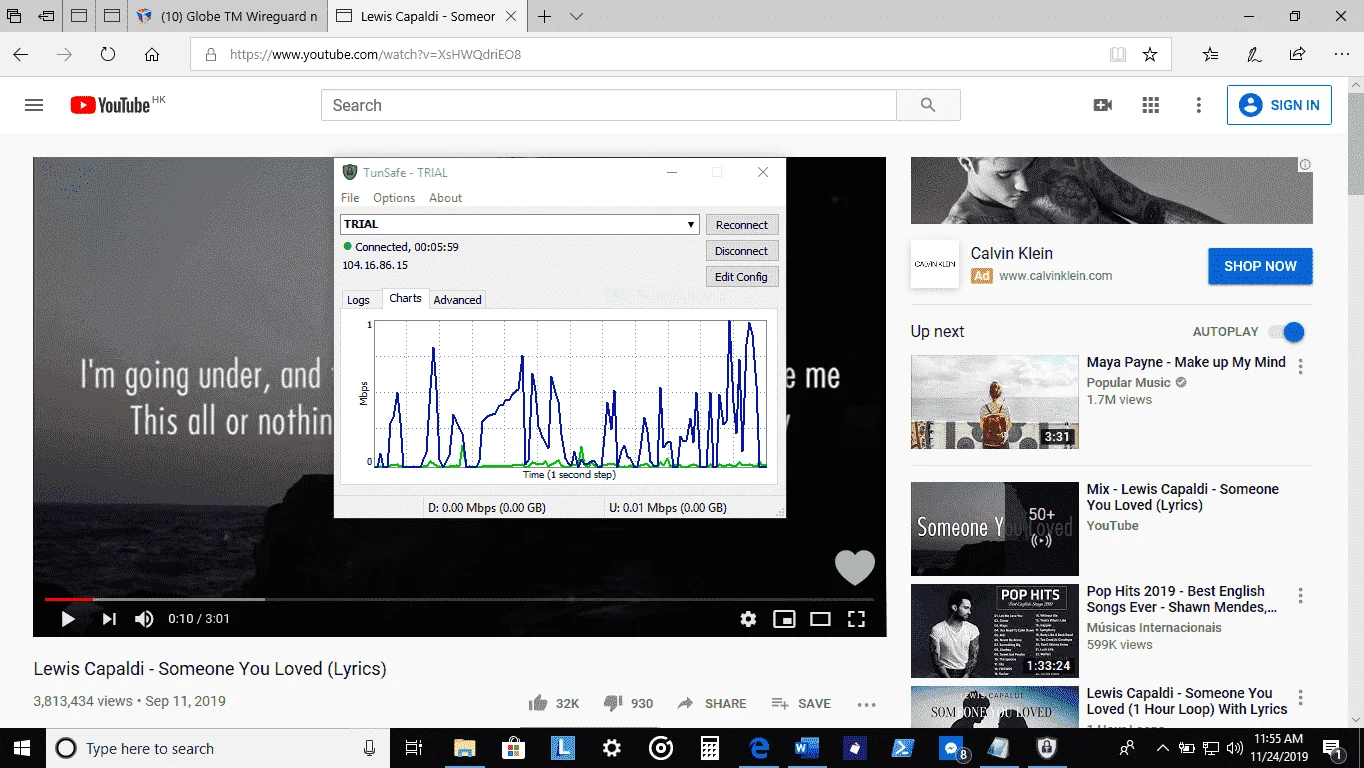The image size is (1364, 768).
Task: Open Windows Start menu
Action: tap(22, 748)
